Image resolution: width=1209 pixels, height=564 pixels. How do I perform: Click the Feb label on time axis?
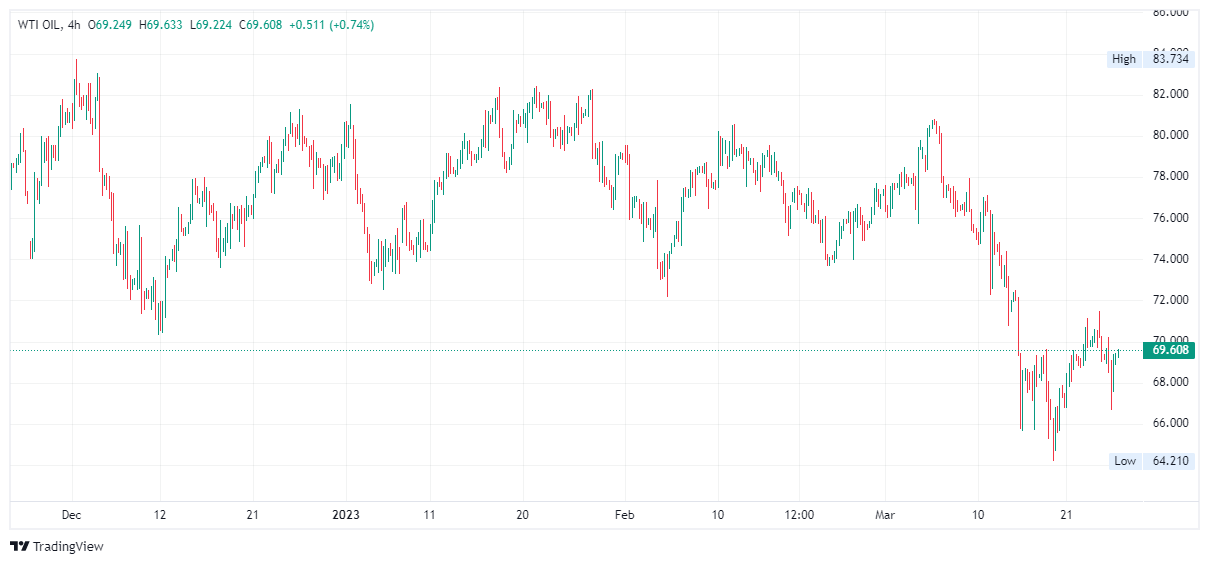pos(624,515)
